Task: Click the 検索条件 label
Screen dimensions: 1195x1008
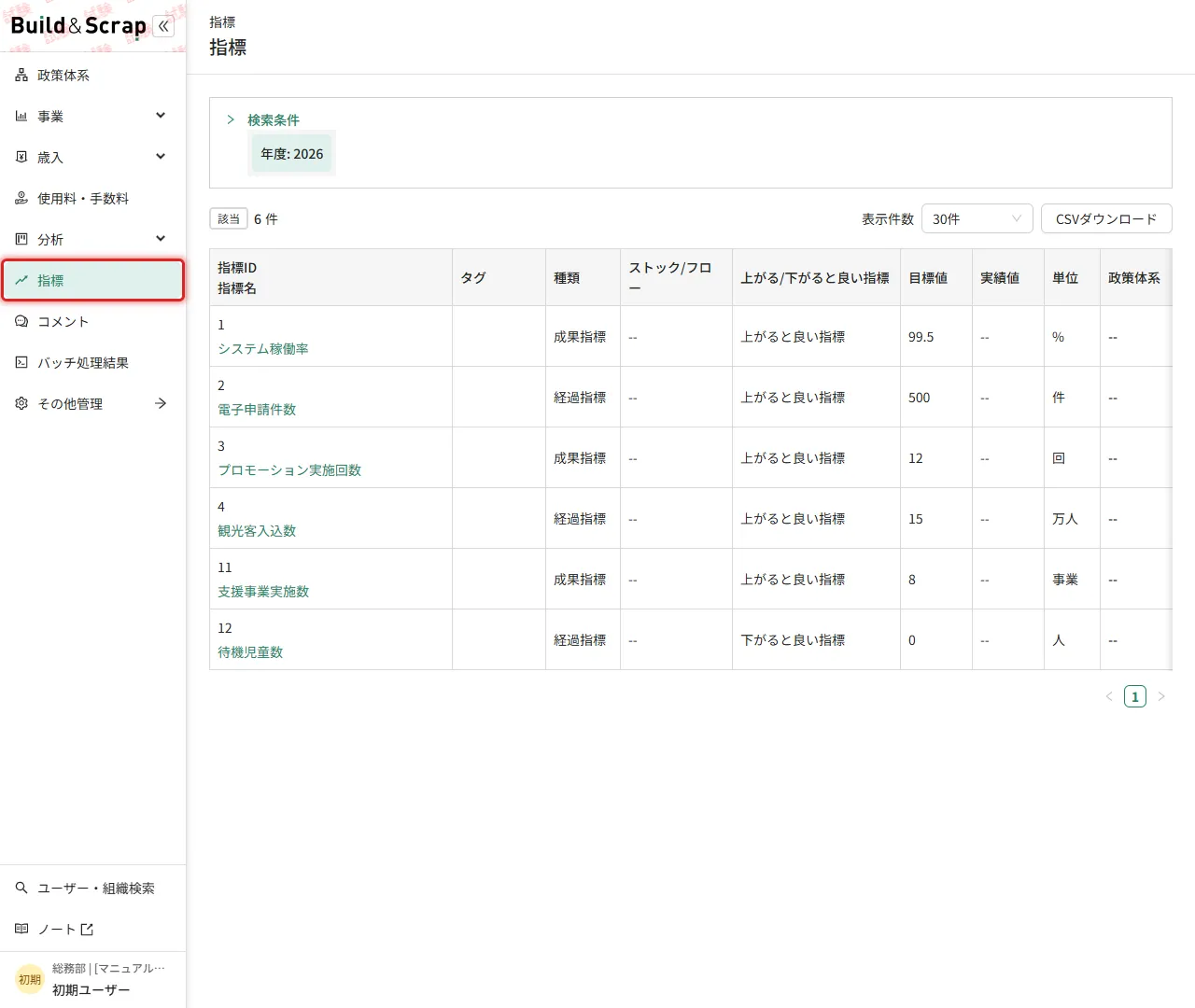Action: [274, 120]
